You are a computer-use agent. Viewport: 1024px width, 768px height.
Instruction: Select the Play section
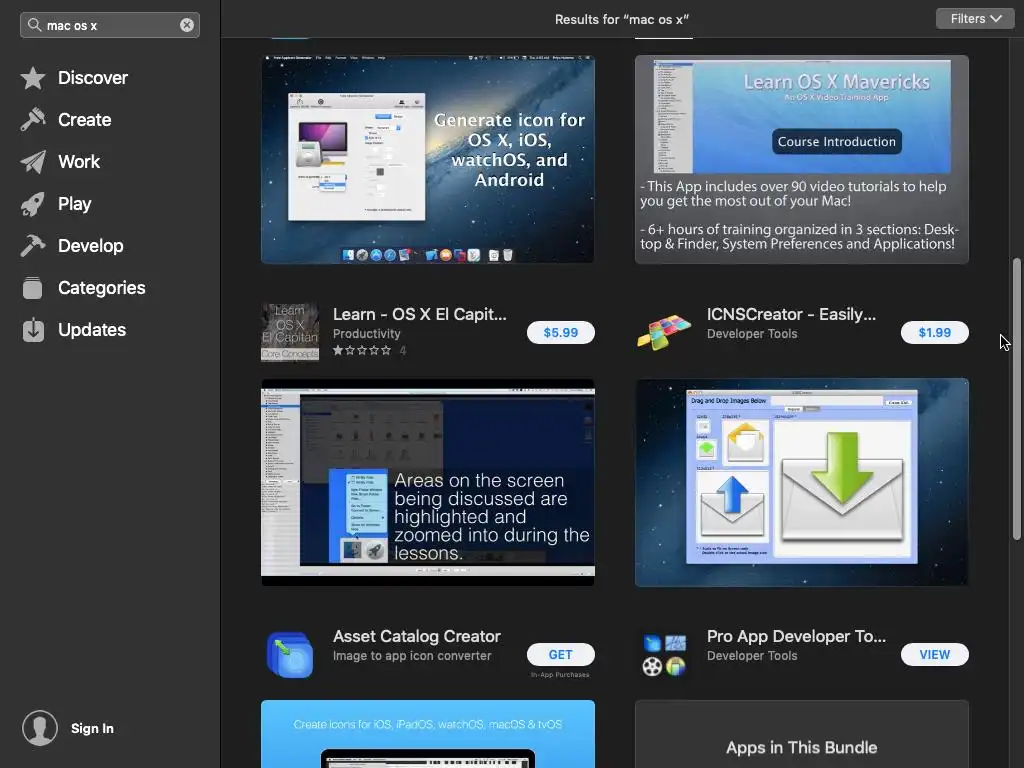[74, 204]
